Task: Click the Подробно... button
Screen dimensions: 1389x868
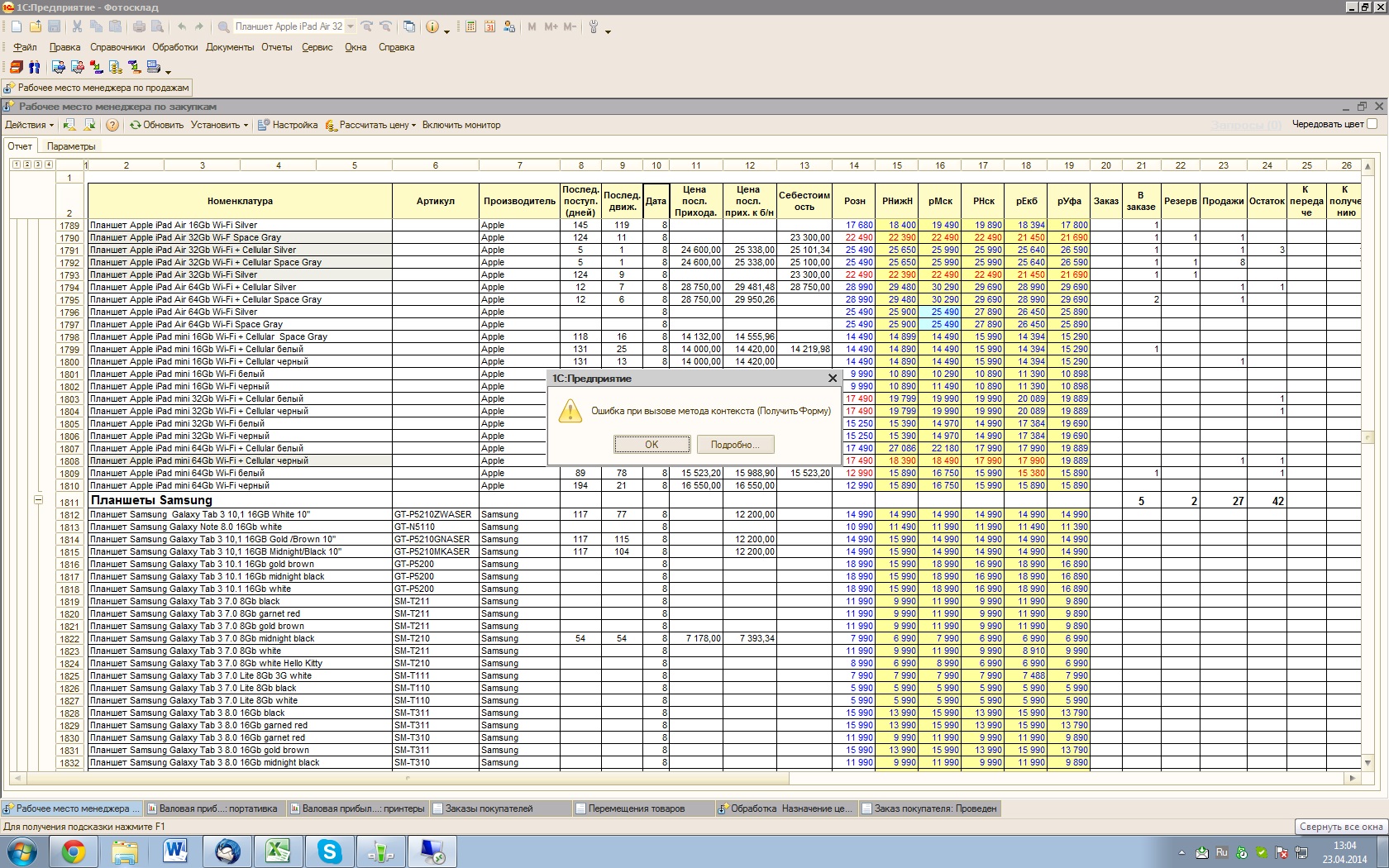Action: pyautogui.click(x=735, y=445)
